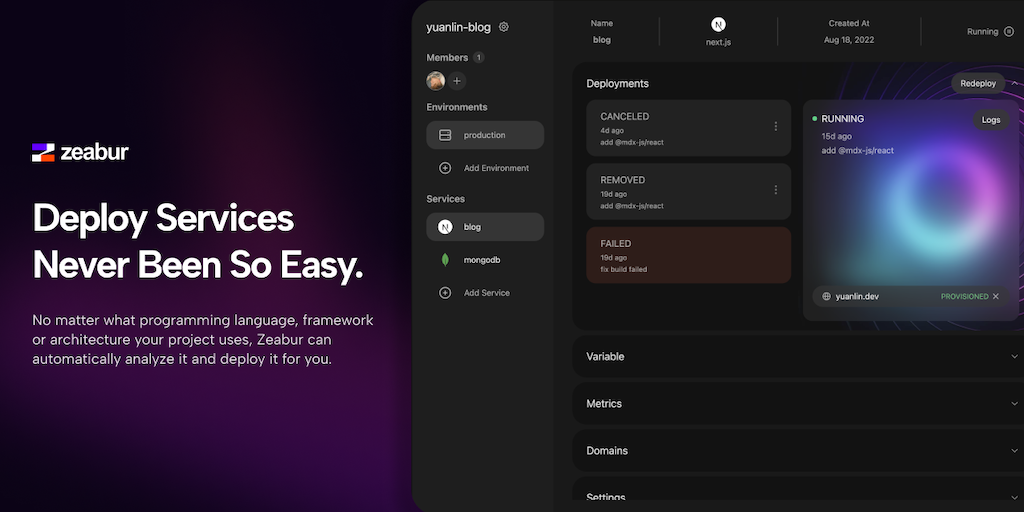Viewport: 1024px width, 512px height.
Task: Stop the running service via pause icon
Action: (x=1008, y=32)
